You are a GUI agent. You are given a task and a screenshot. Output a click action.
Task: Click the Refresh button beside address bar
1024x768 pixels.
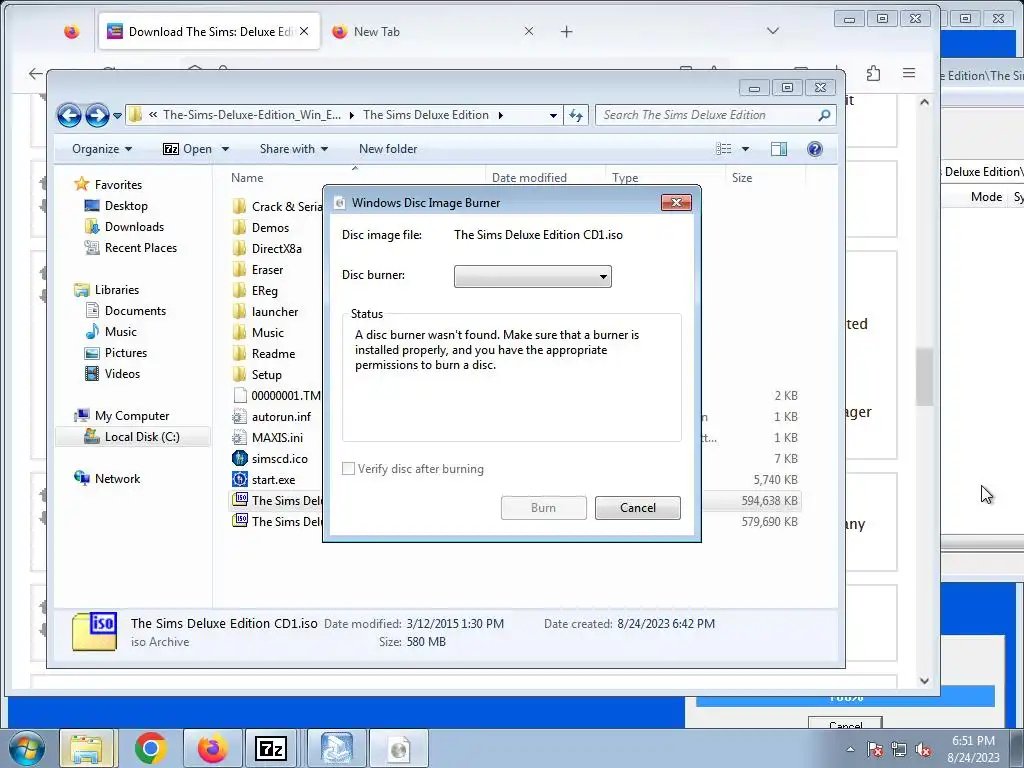click(x=575, y=115)
